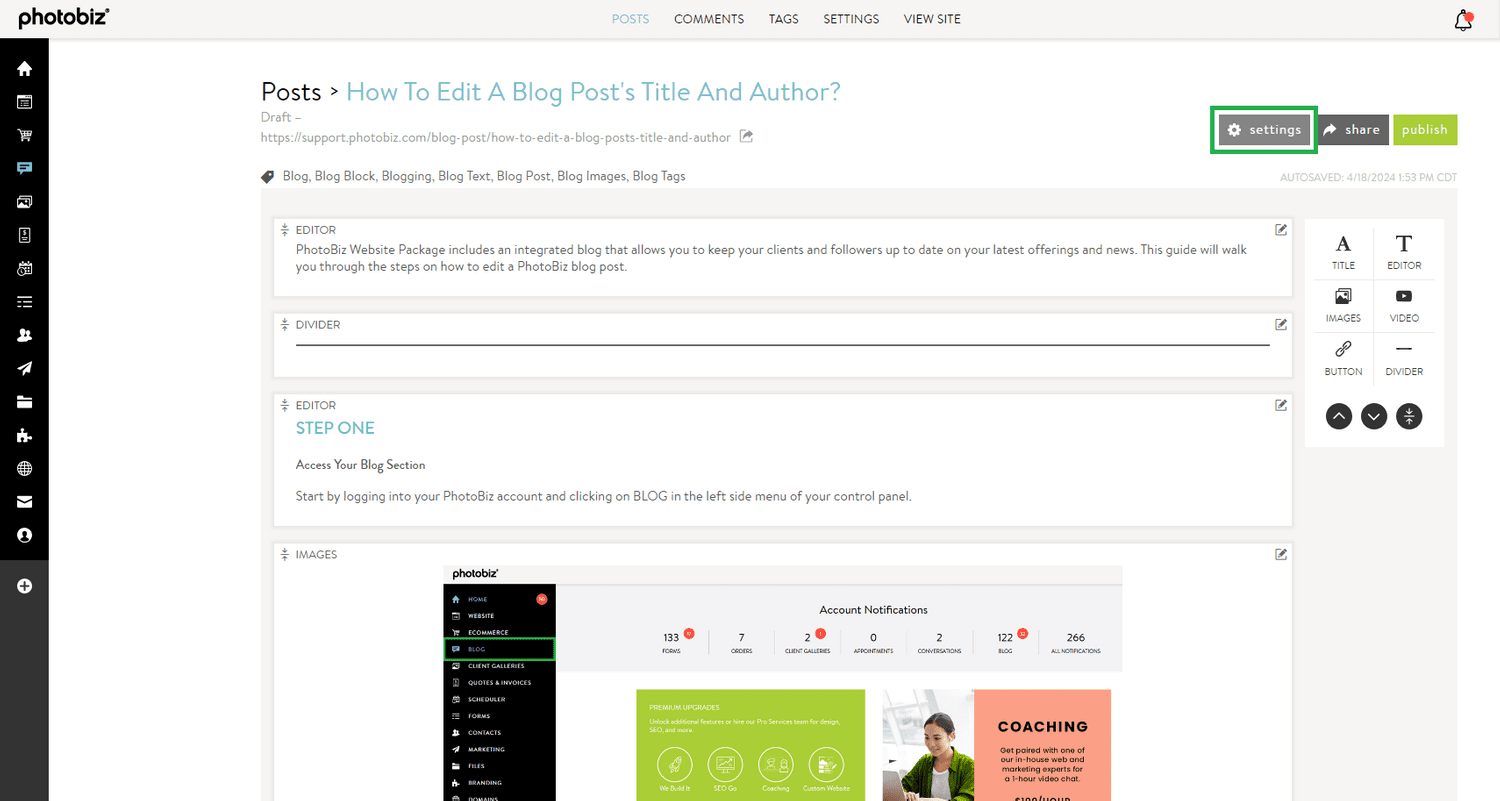Click the plus icon at the sidebar bottom

coord(24,586)
